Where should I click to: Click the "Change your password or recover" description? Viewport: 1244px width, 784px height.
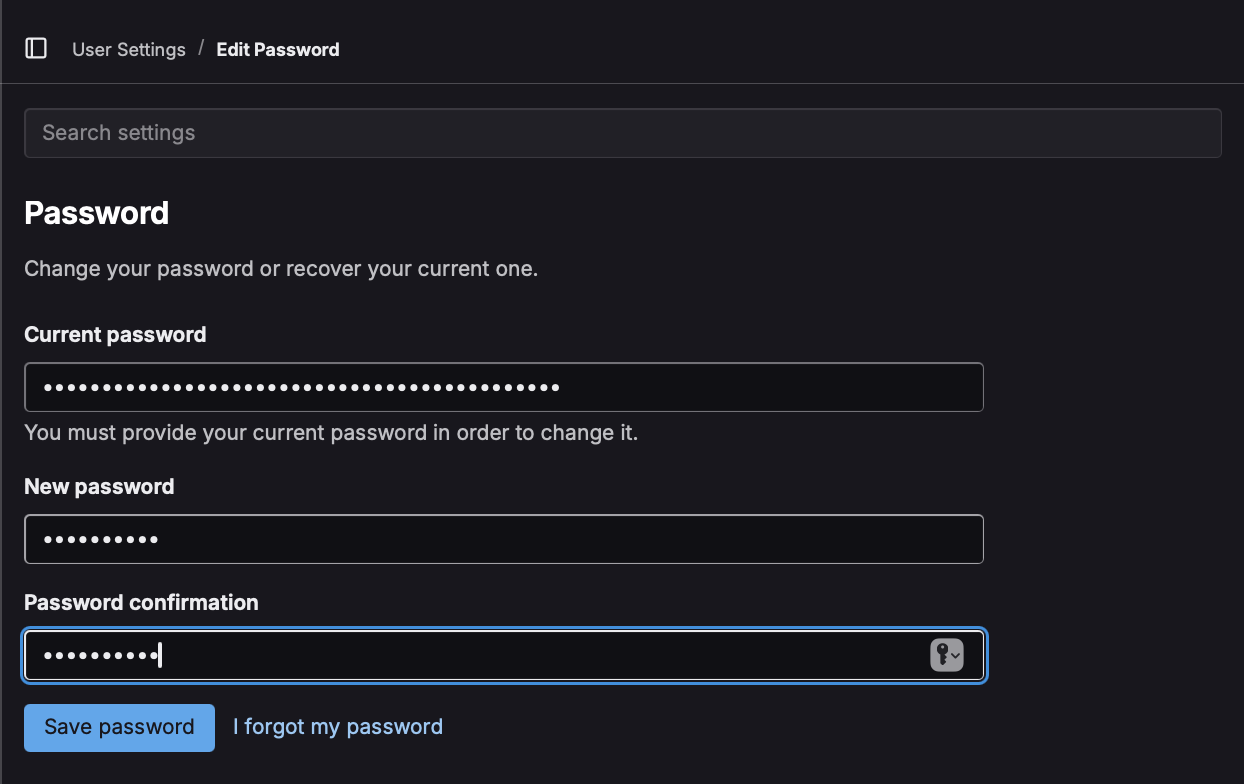[x=281, y=269]
